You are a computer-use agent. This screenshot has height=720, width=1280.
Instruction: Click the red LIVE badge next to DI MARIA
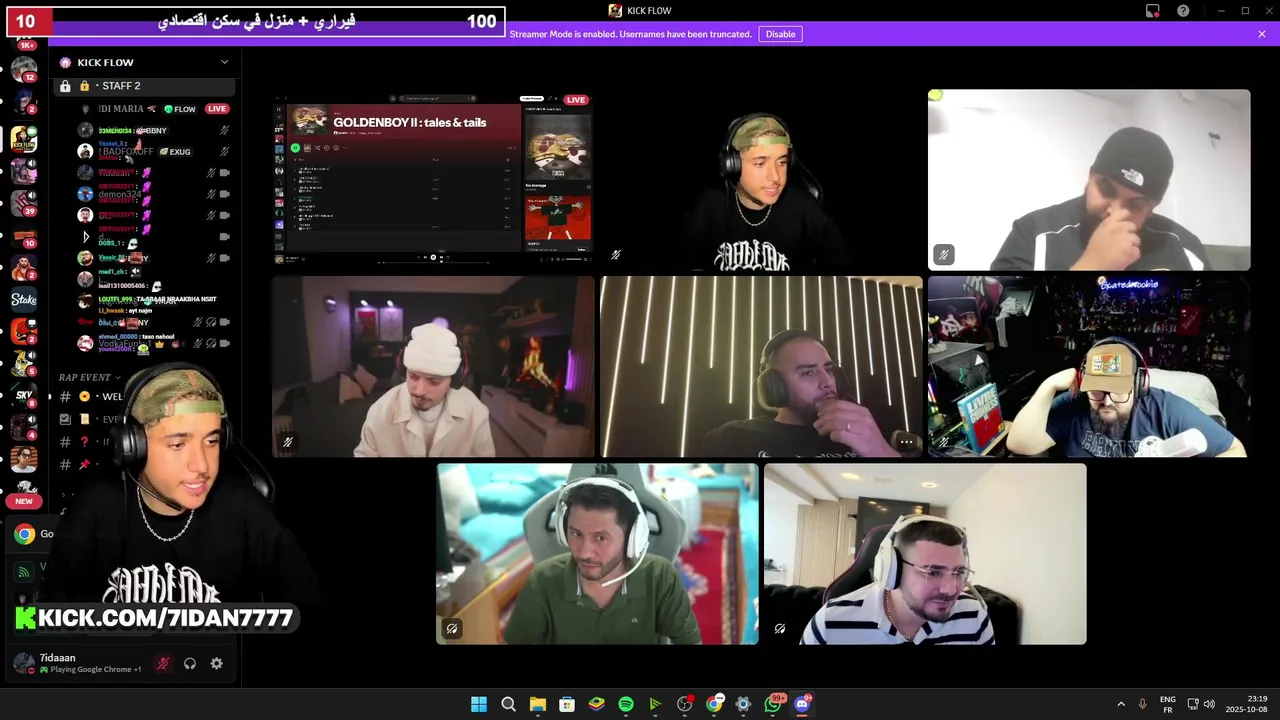click(x=217, y=108)
